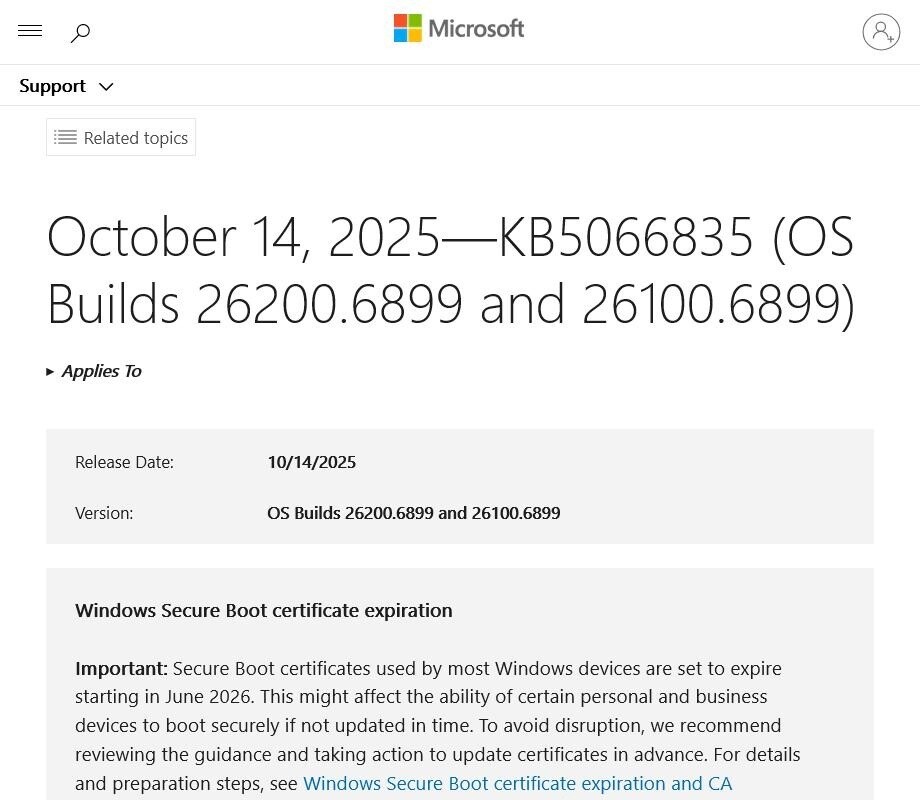Image resolution: width=920 pixels, height=800 pixels.
Task: Click the chevron beside Support
Action: click(x=106, y=87)
